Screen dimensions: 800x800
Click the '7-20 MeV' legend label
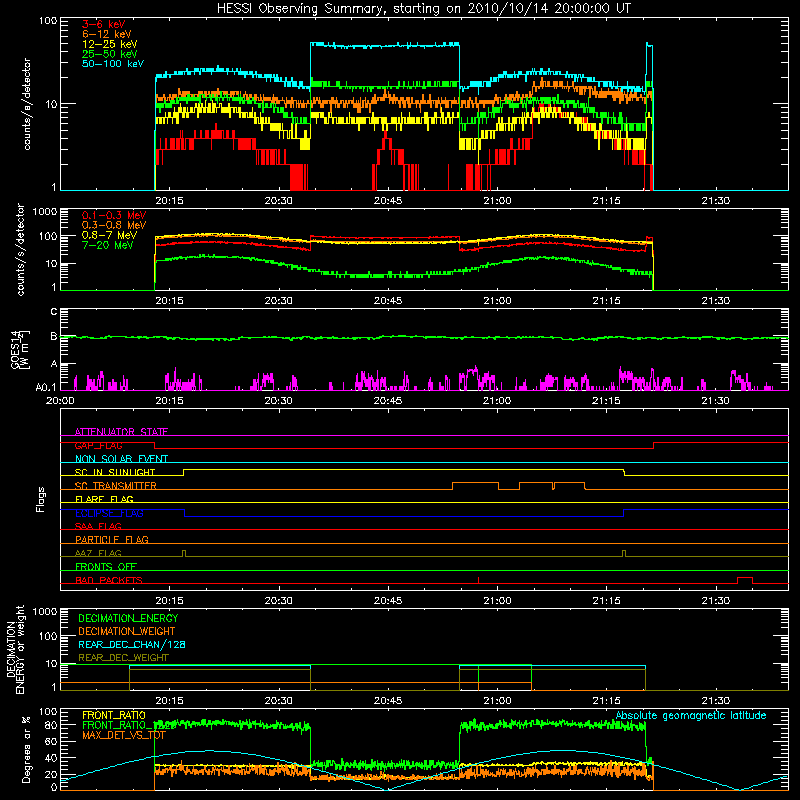tap(108, 245)
